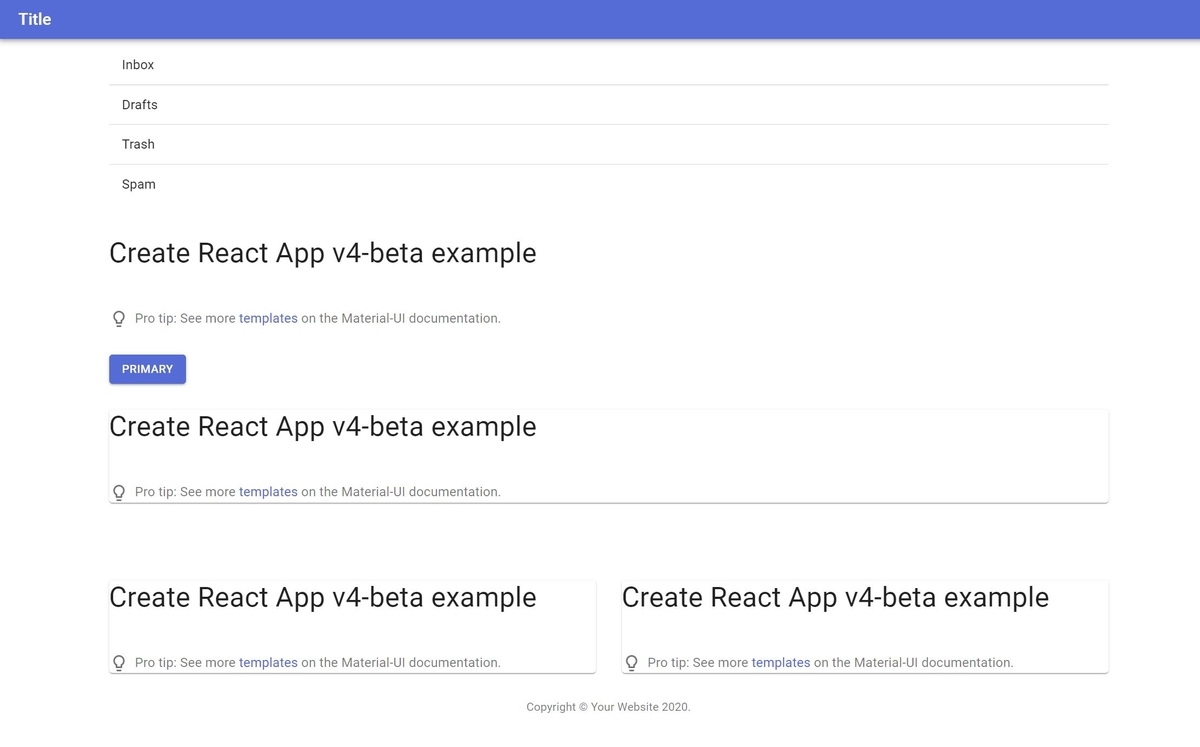Click the lightbulb icon in the bottom-left card
Image resolution: width=1200 pixels, height=747 pixels.
pyautogui.click(x=119, y=663)
